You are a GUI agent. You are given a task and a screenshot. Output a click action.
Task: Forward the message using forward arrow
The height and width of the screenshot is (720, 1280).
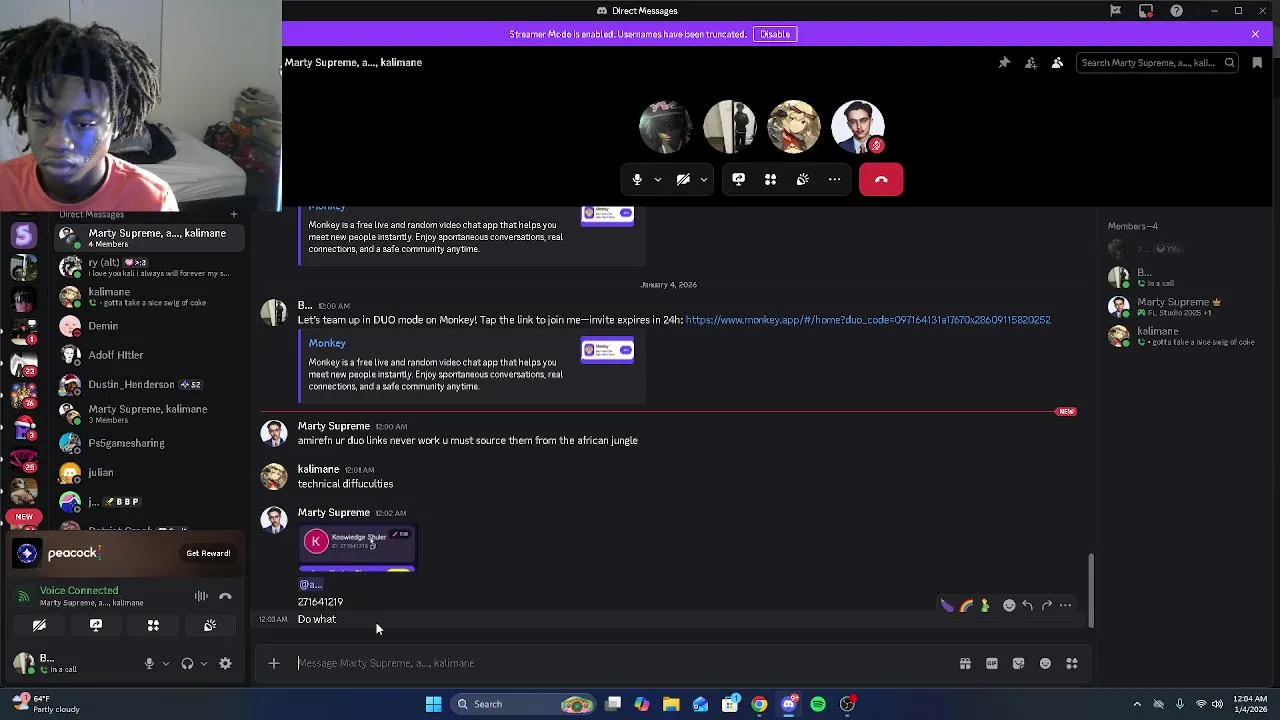pyautogui.click(x=1047, y=605)
